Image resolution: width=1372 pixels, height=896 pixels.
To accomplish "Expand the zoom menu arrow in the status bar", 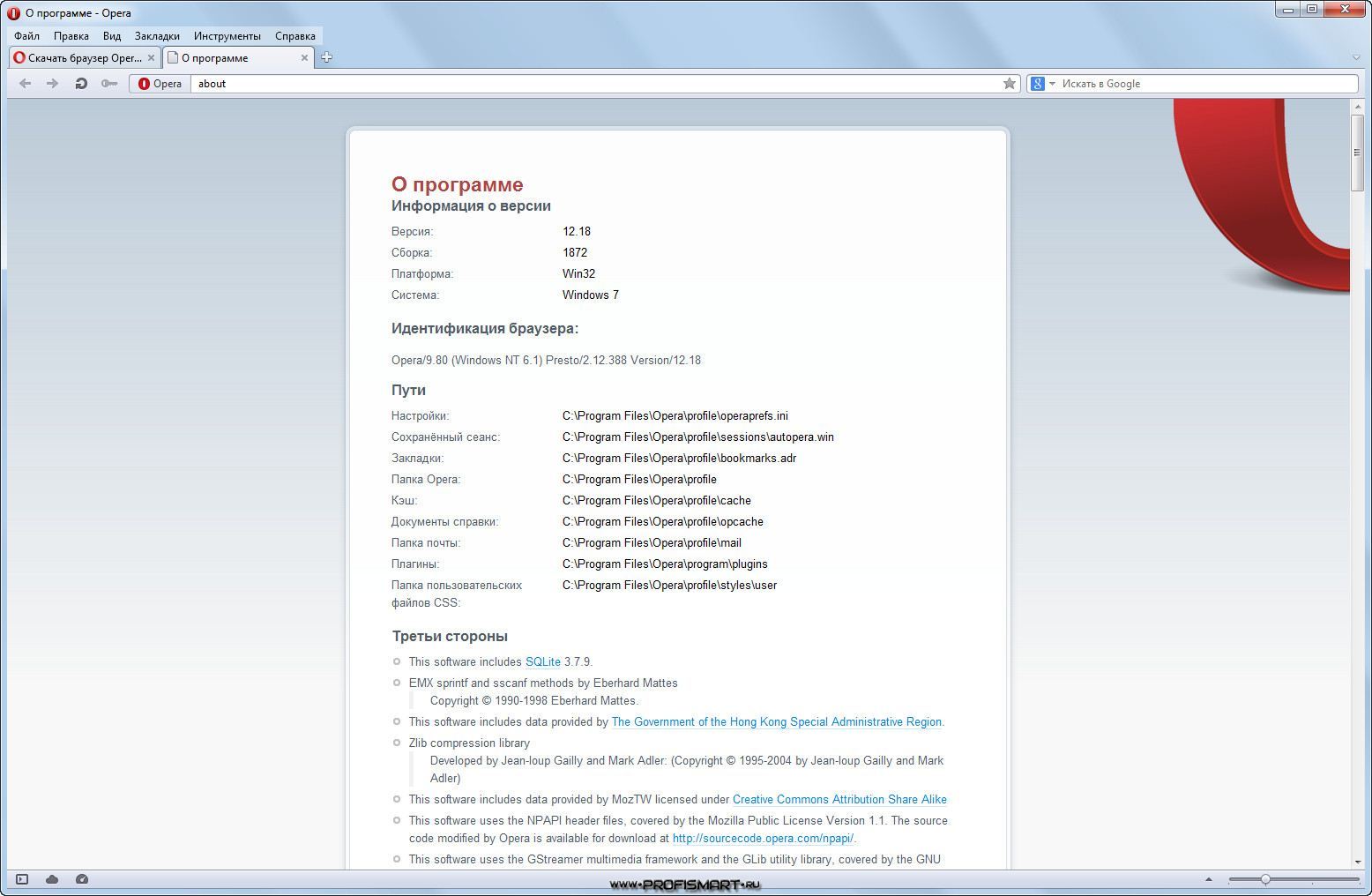I will pyautogui.click(x=1209, y=879).
